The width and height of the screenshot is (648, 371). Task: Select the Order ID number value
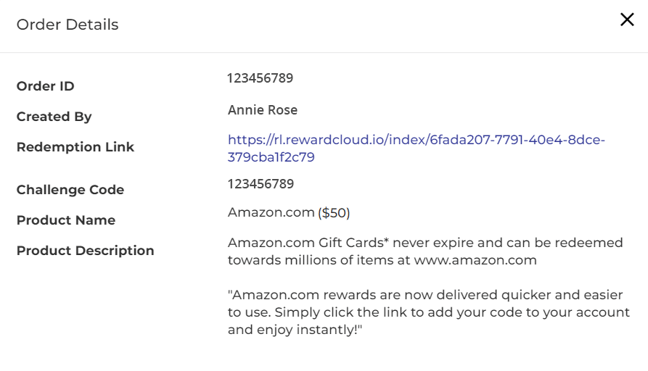[260, 78]
